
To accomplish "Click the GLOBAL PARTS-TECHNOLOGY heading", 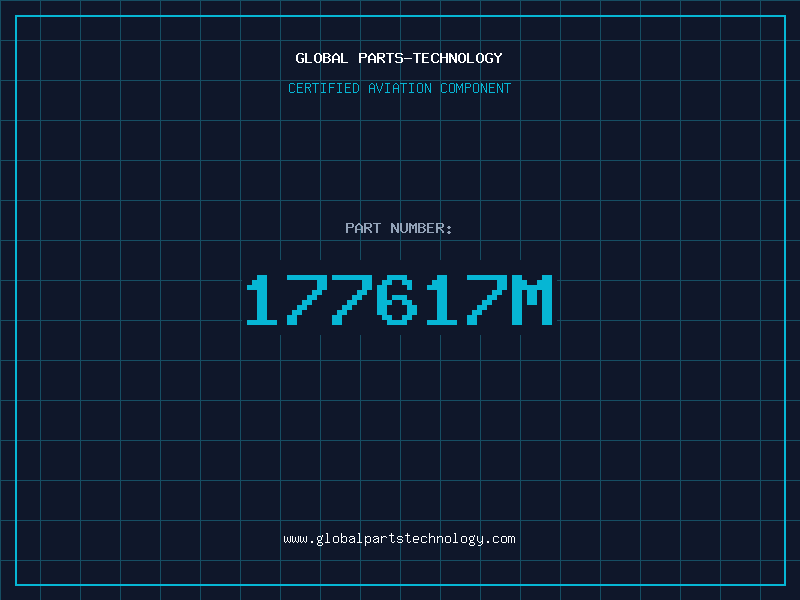I will pyautogui.click(x=399, y=58).
